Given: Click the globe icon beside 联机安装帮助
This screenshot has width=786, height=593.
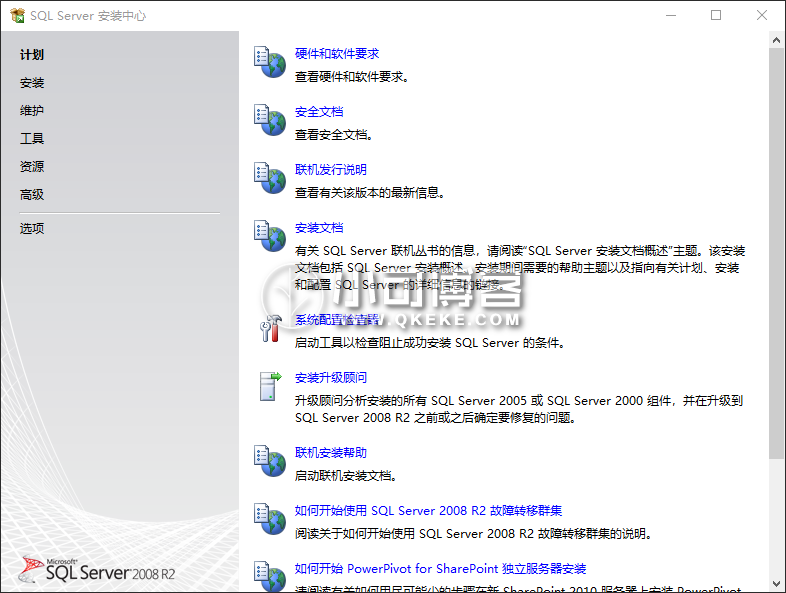Looking at the screenshot, I should click(x=270, y=461).
